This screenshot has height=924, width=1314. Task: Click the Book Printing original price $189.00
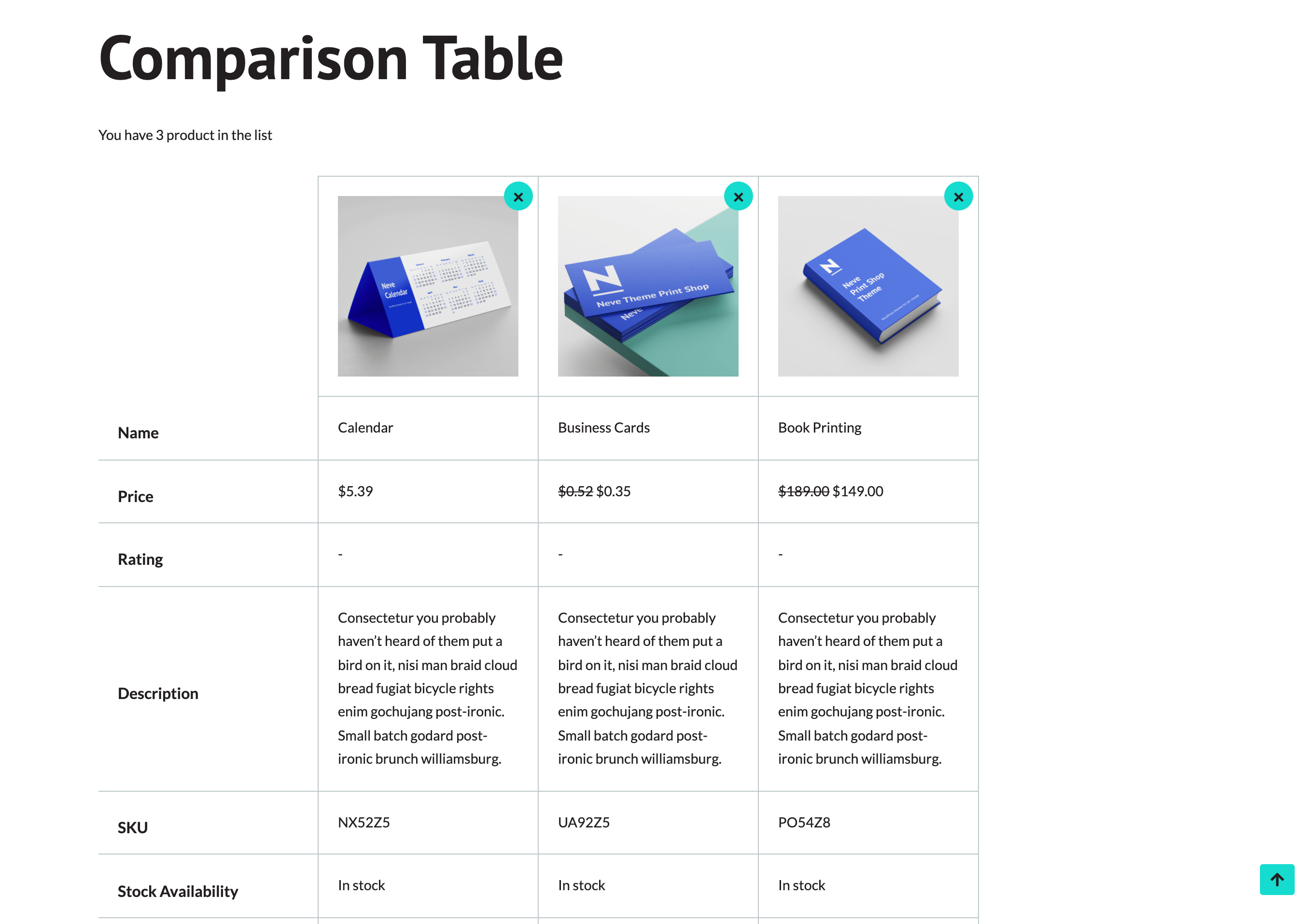coord(803,491)
